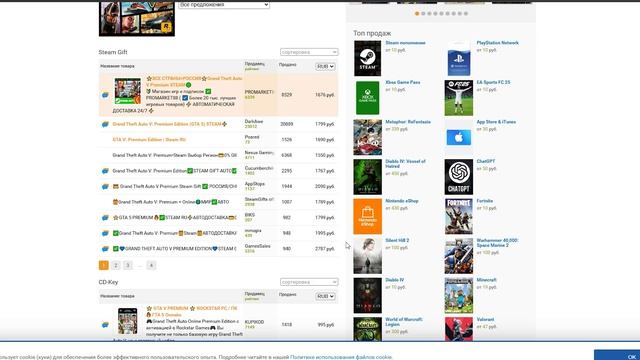Open sorting dropdown for Steam Gift section
Image resolution: width=640 pixels, height=360 pixels.
click(309, 52)
